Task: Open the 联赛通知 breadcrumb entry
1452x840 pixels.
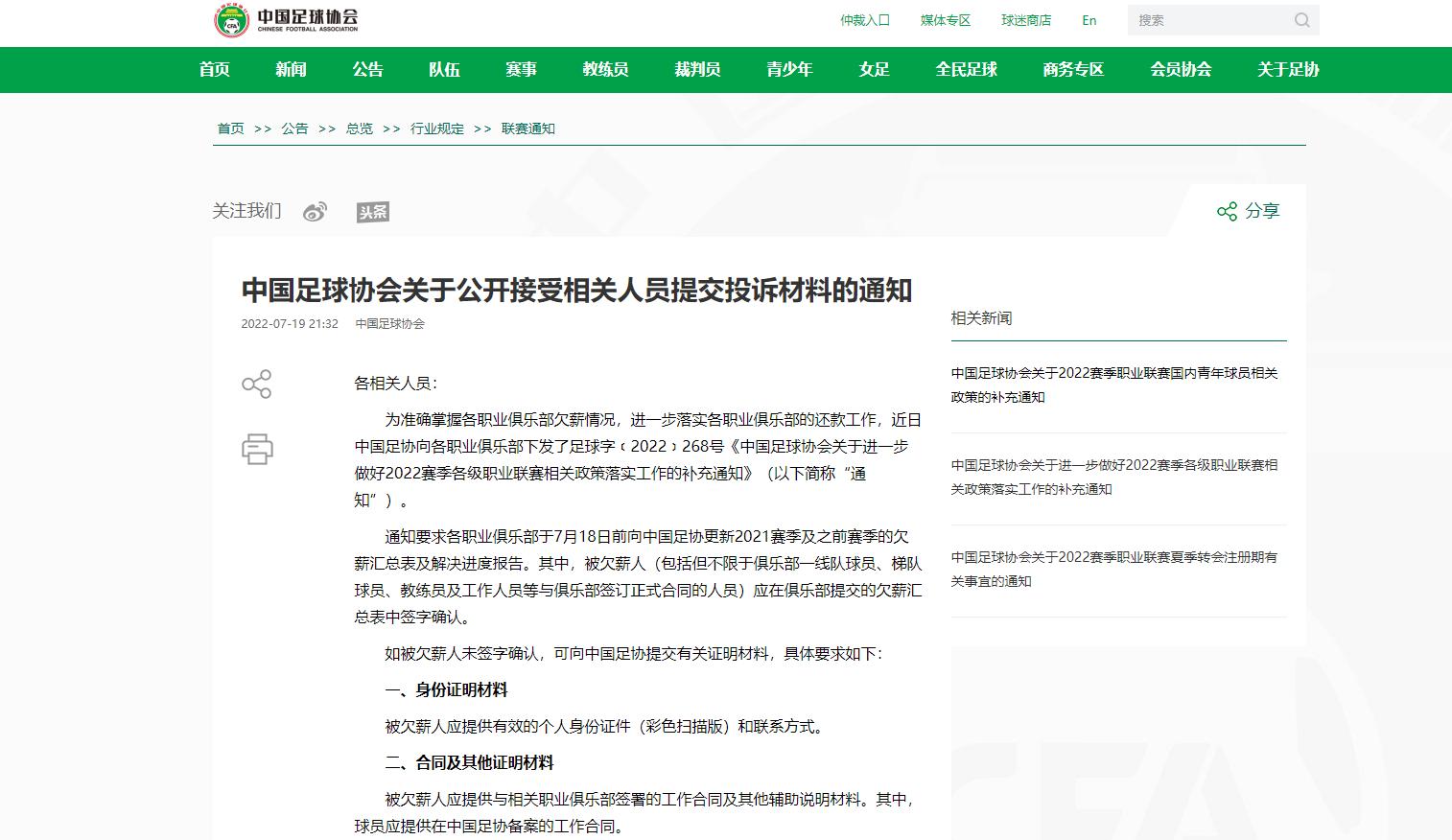Action: [528, 128]
